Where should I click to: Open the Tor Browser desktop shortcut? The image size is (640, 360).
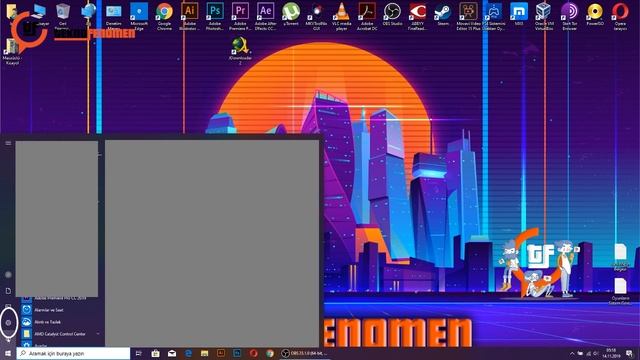(569, 16)
